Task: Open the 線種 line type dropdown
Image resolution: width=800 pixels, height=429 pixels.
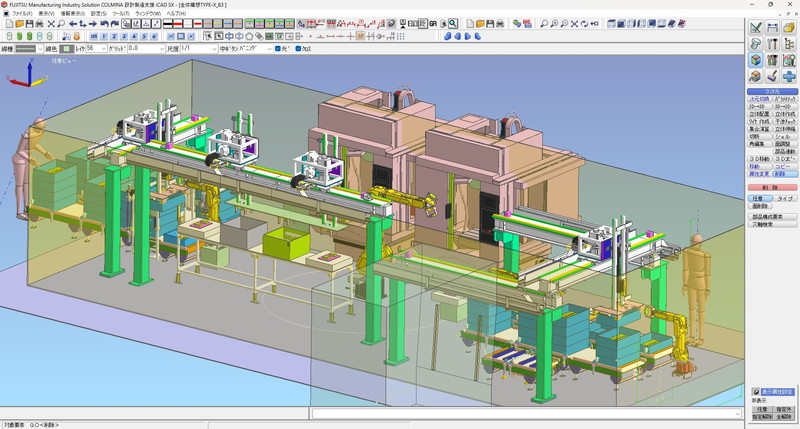Action: (x=39, y=48)
